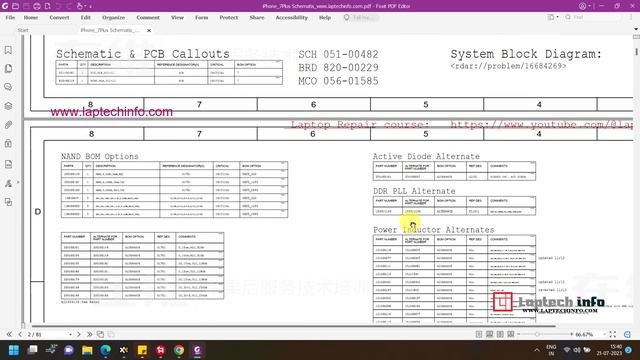Screen dimensions: 640x360
Task: Enter fullscreen mode from the status bar
Action: click(x=613, y=334)
